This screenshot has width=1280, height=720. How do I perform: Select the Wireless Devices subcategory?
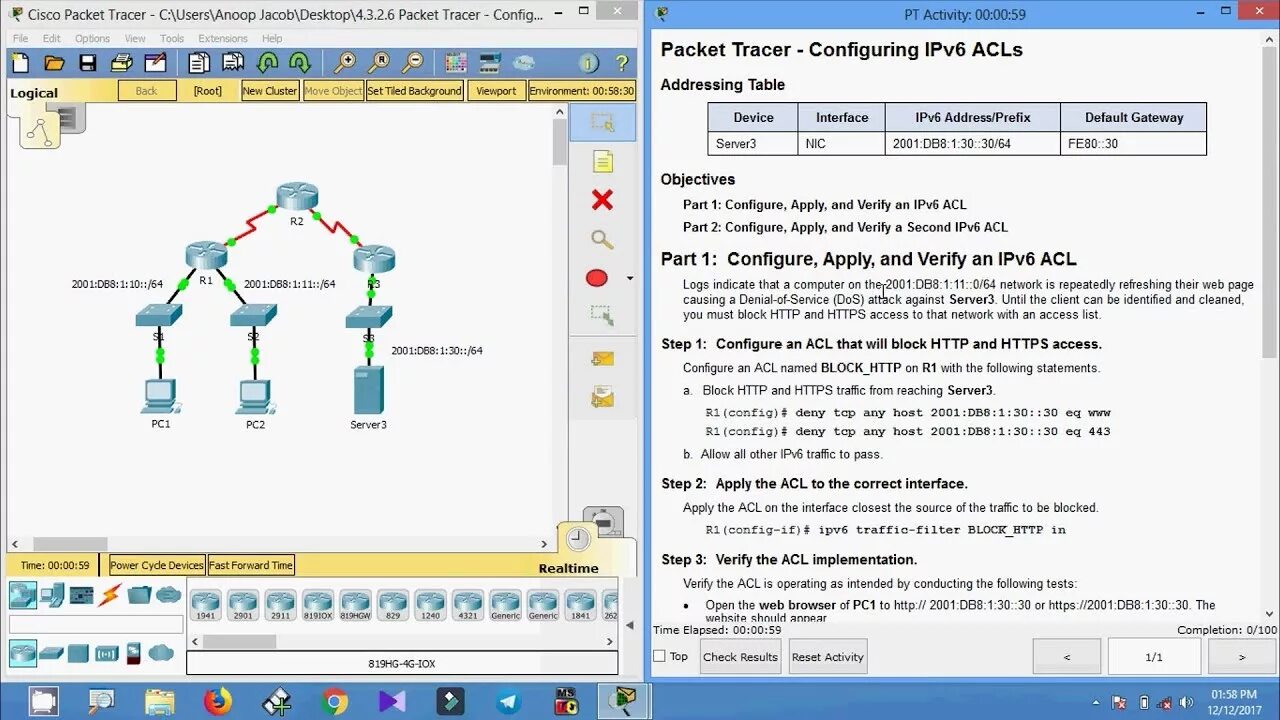(x=107, y=653)
